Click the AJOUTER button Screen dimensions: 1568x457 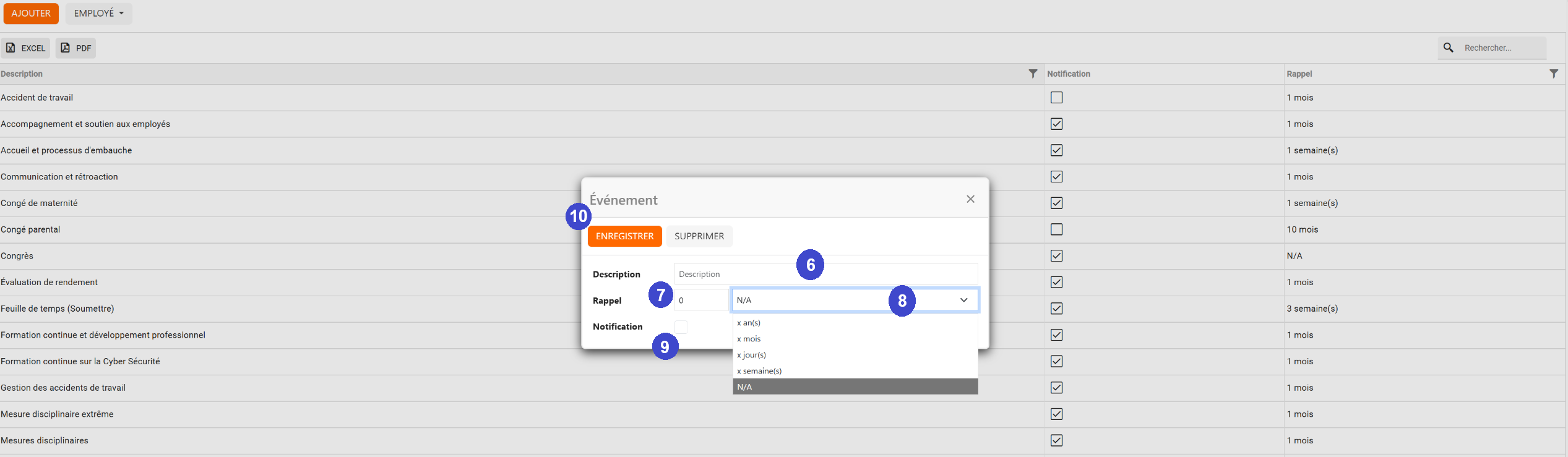[31, 14]
